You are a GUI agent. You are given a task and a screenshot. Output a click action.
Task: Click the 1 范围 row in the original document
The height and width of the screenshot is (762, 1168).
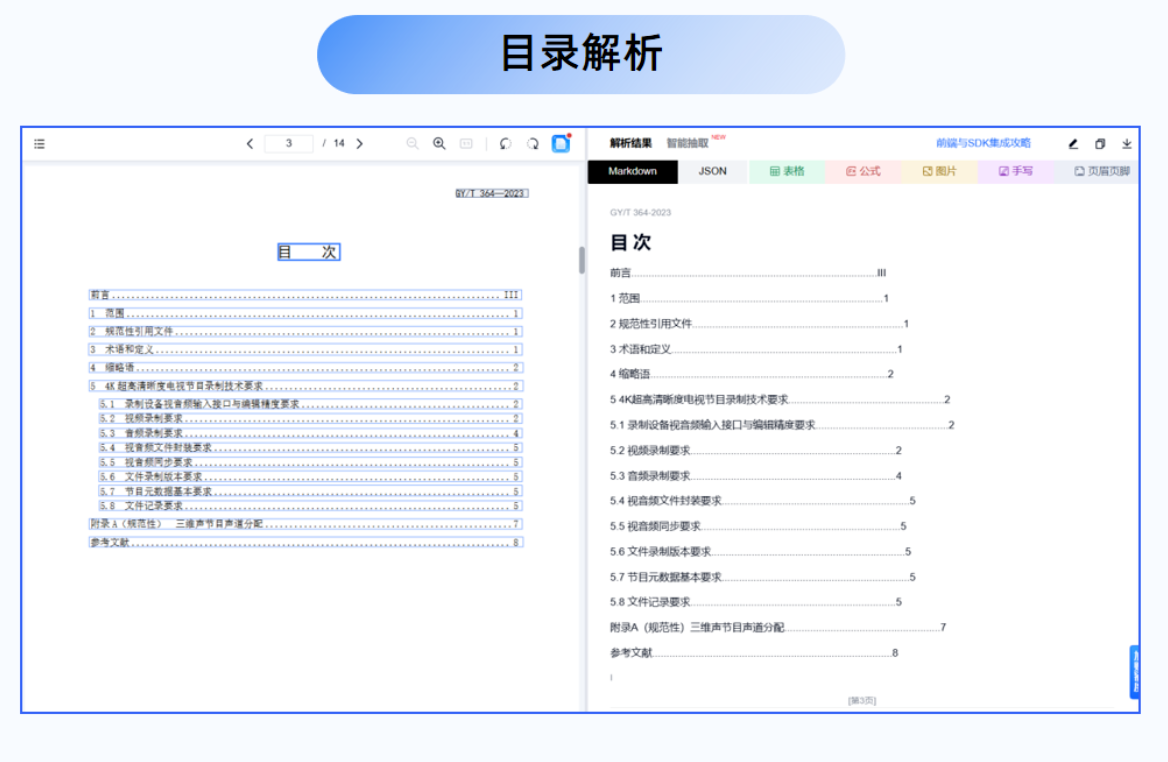pos(305,314)
